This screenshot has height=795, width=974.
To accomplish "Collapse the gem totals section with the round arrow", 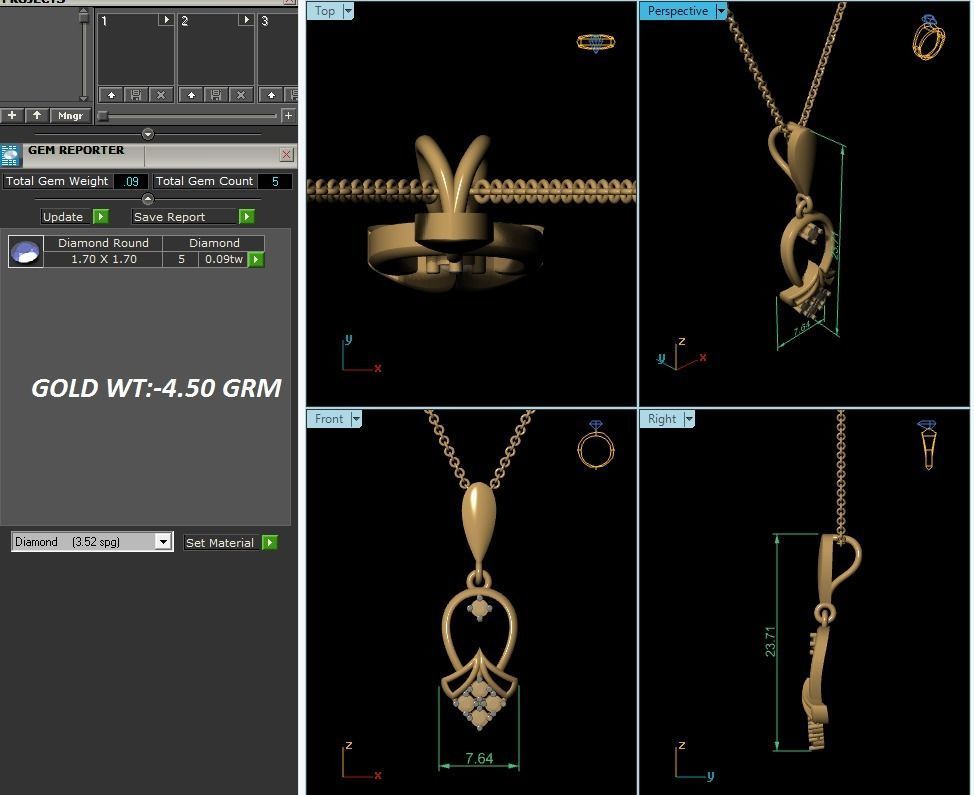I will [148, 199].
